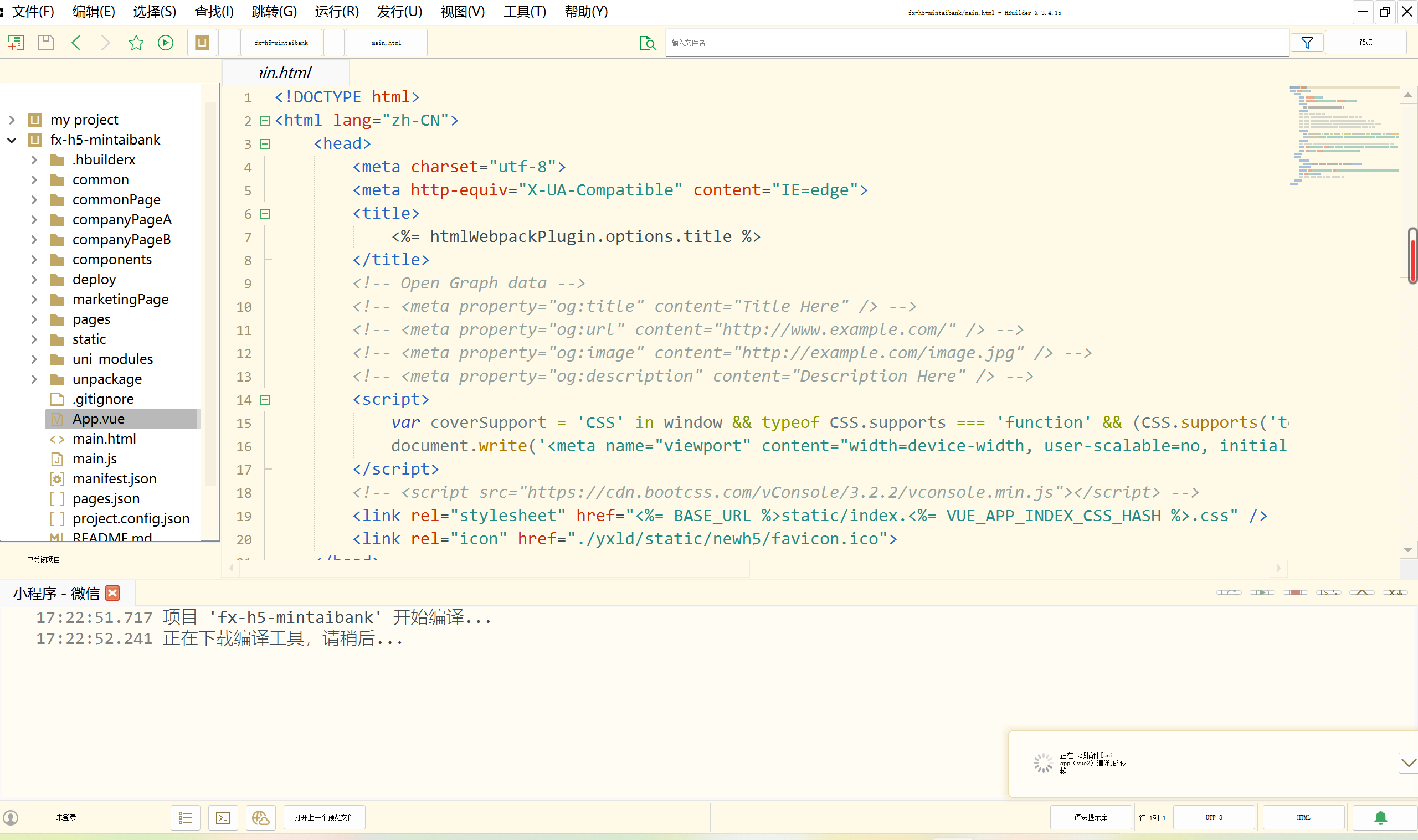Expand the commonPage folder arrow
The height and width of the screenshot is (840, 1418).
[34, 199]
